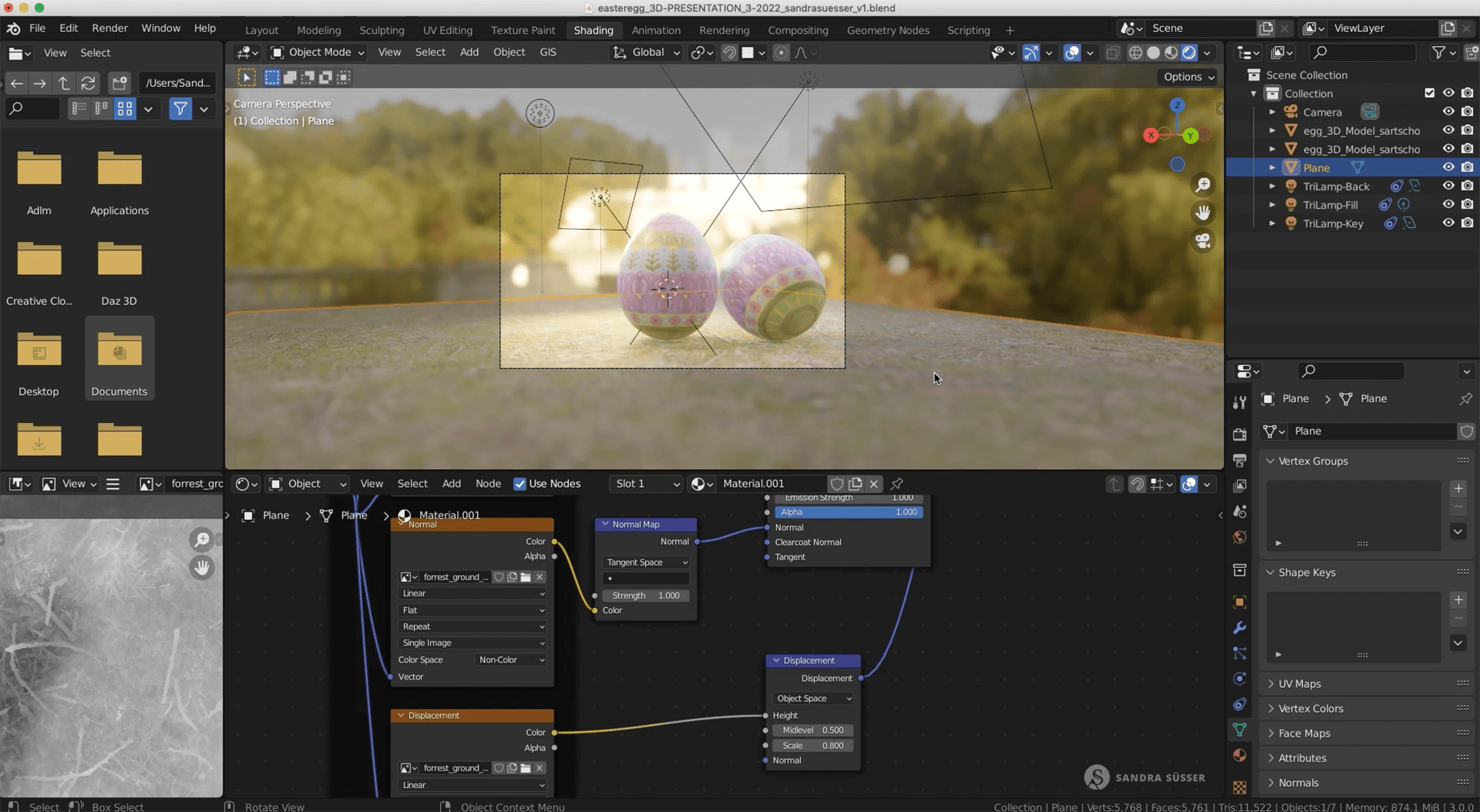Refresh the file browser list

[89, 83]
